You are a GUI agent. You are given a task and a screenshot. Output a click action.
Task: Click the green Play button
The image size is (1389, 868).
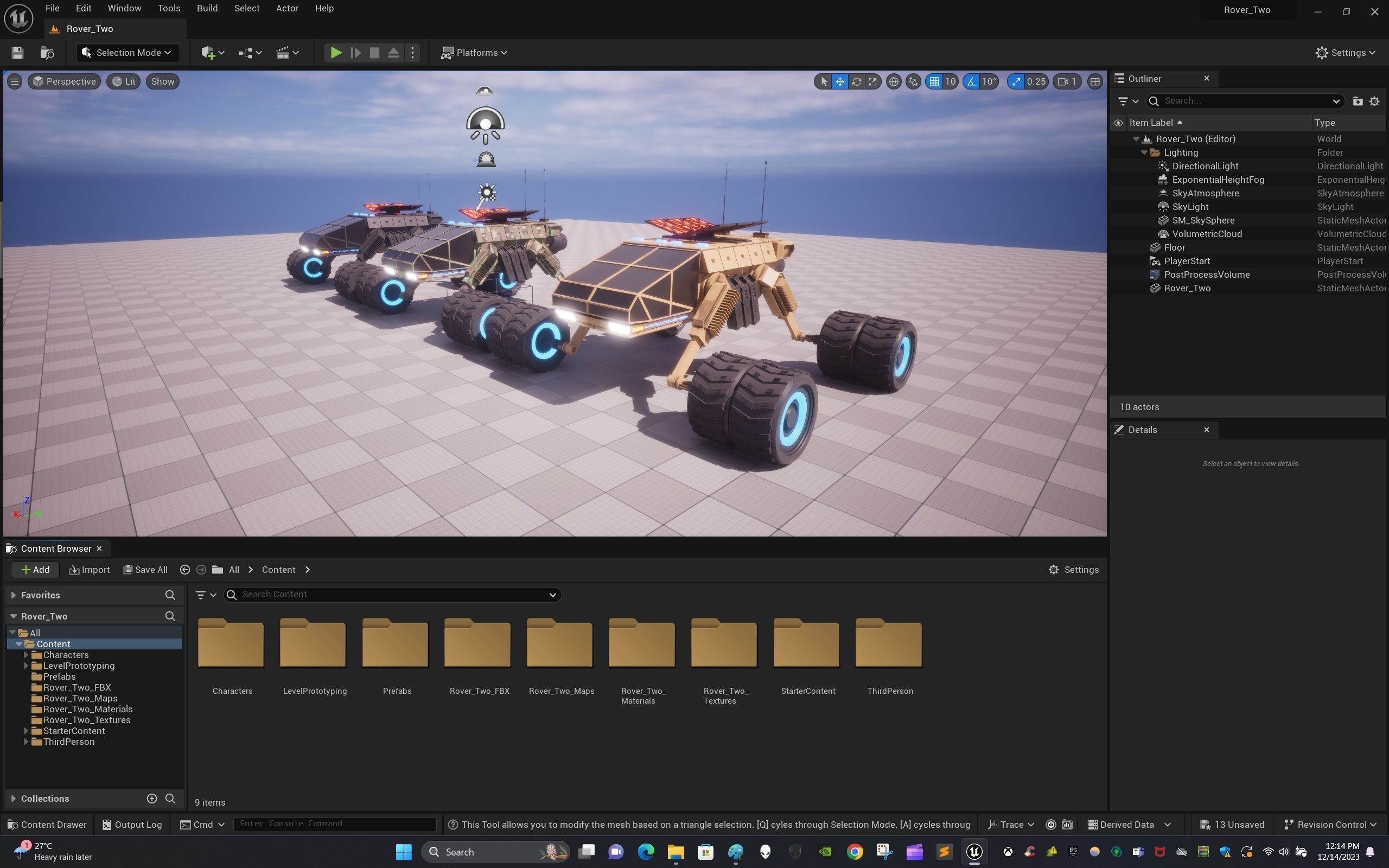pyautogui.click(x=336, y=53)
